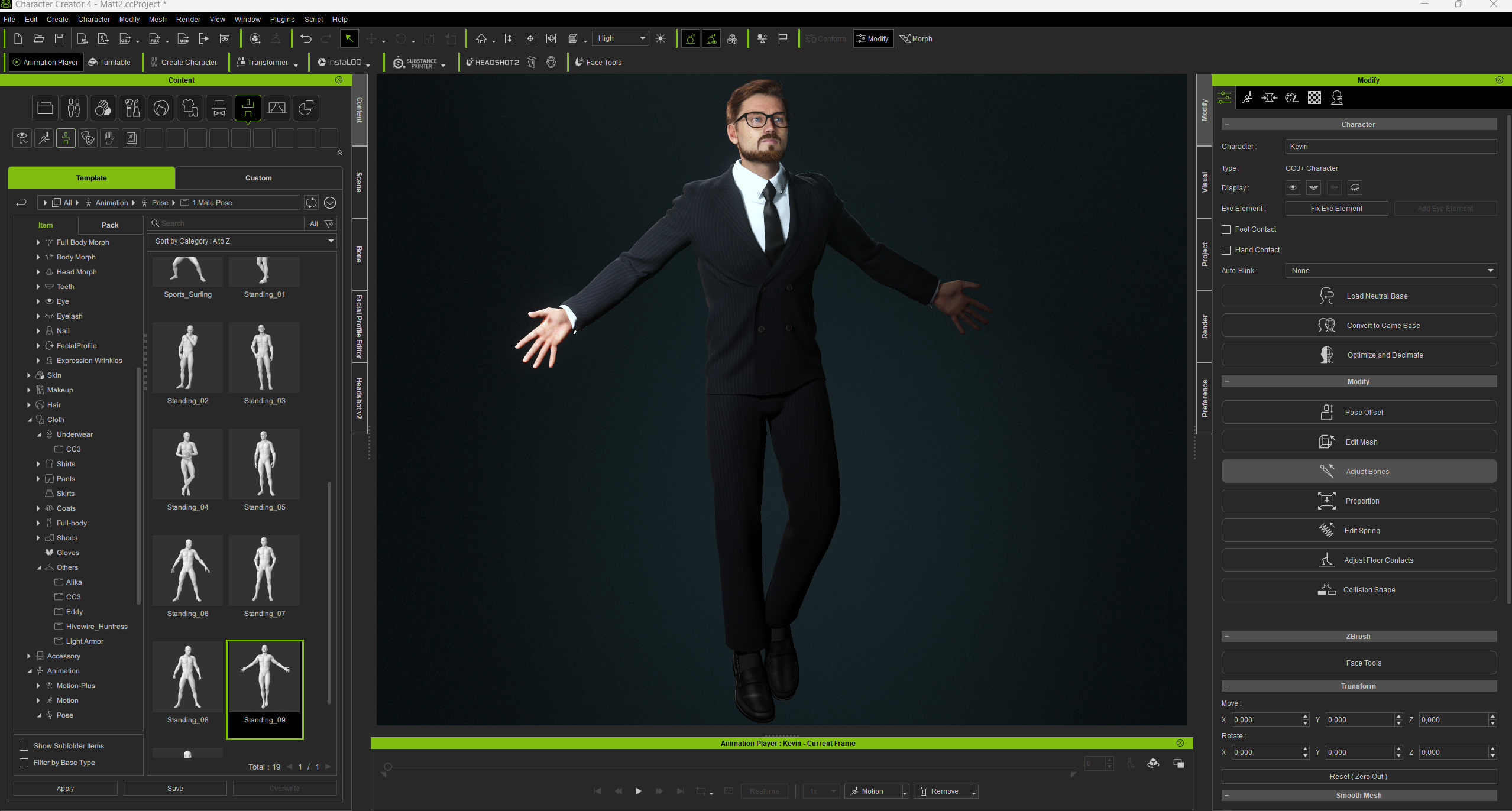Click the Home view icon in toolbar

point(481,39)
